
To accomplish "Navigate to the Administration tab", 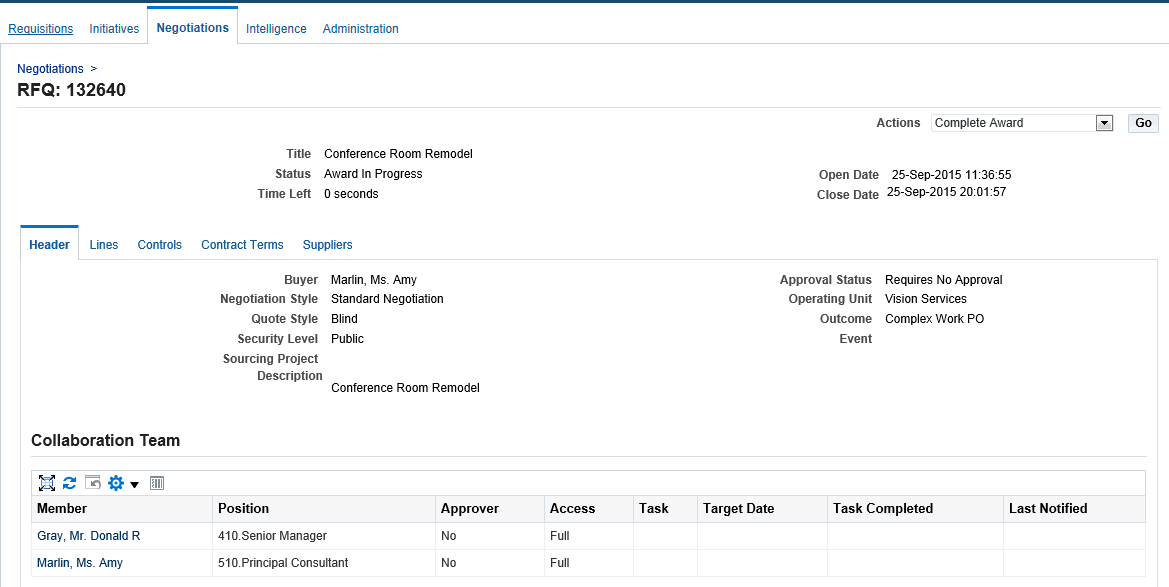I will click(360, 28).
